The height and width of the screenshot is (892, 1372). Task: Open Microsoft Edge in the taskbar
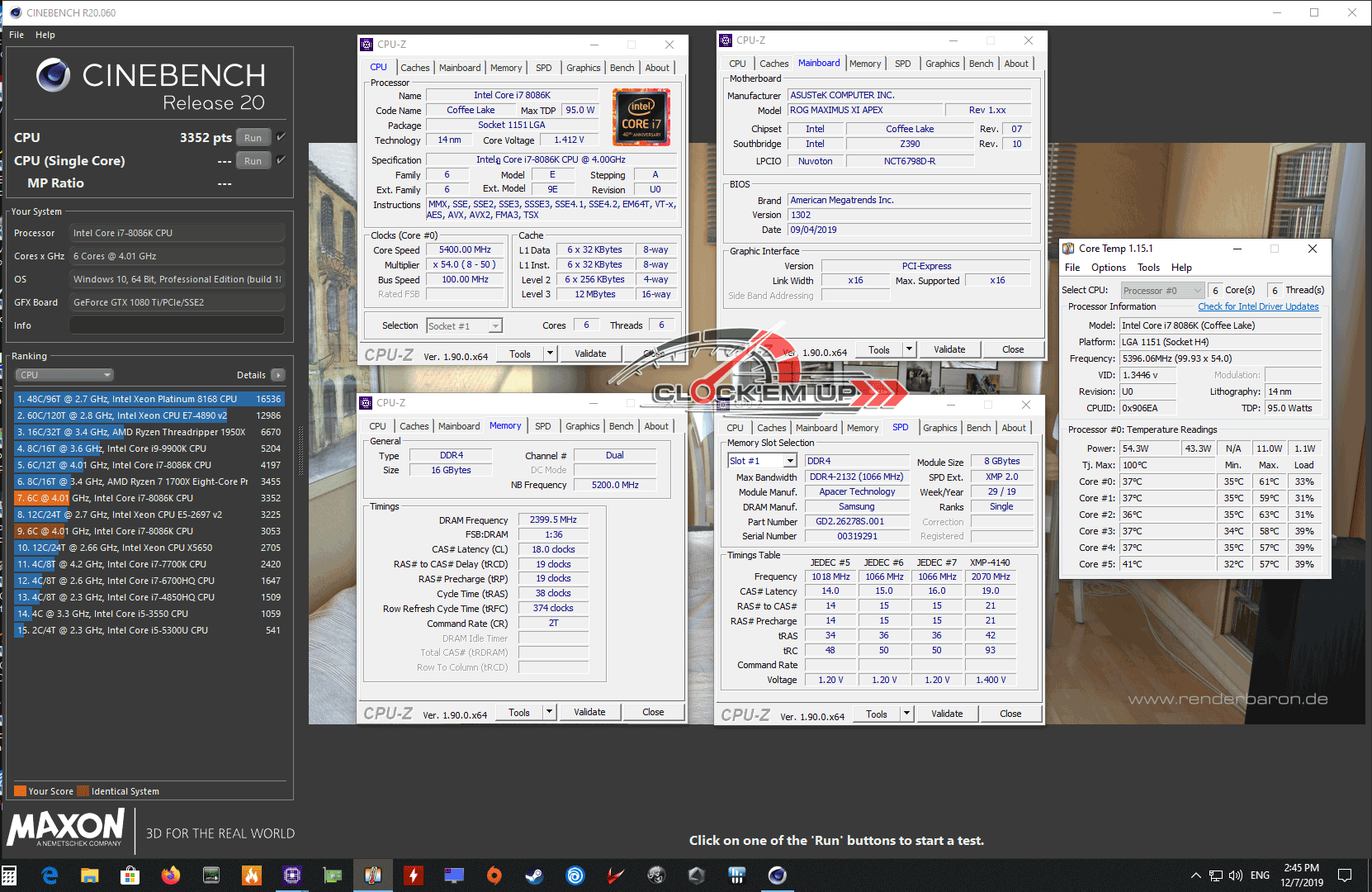point(50,875)
